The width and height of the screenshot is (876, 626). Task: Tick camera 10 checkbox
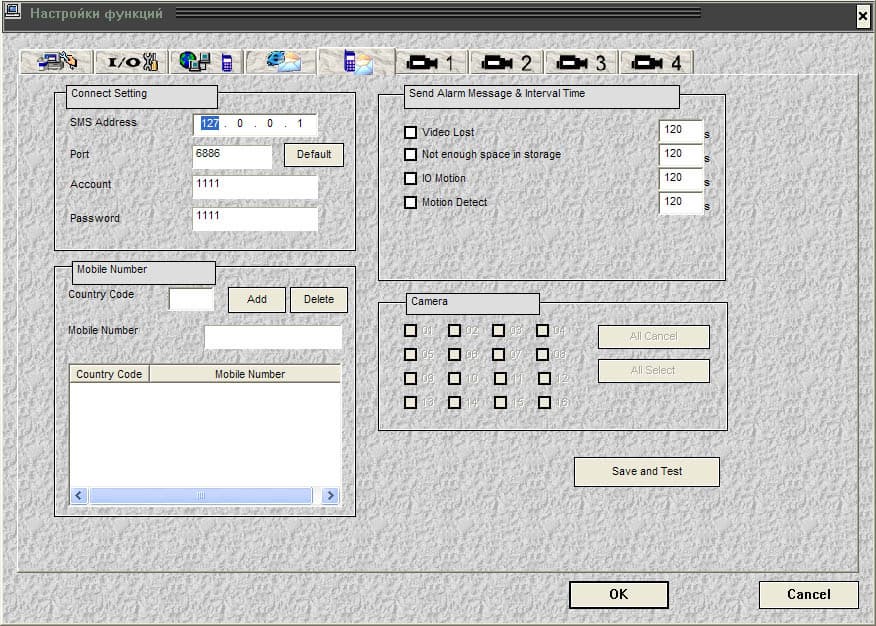pos(454,379)
